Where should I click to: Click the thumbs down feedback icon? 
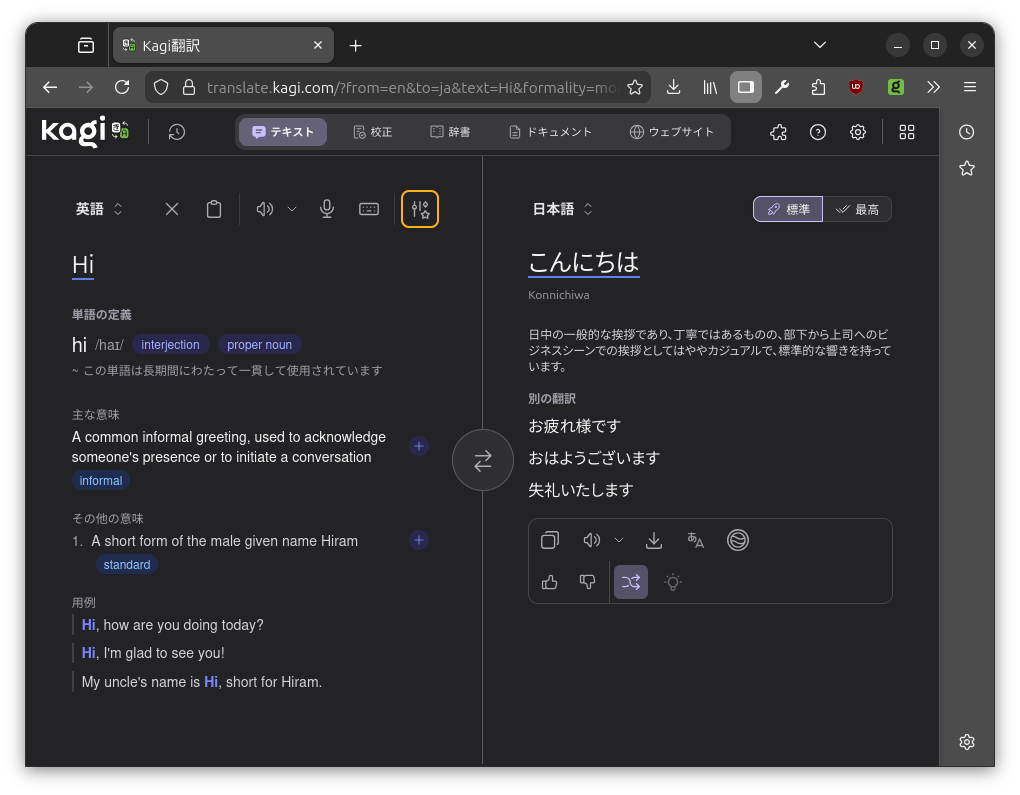[588, 582]
